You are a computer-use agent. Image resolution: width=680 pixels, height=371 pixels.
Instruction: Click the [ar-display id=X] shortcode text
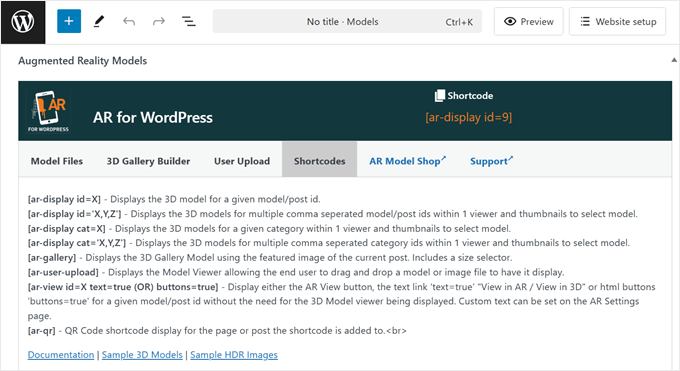(x=64, y=199)
